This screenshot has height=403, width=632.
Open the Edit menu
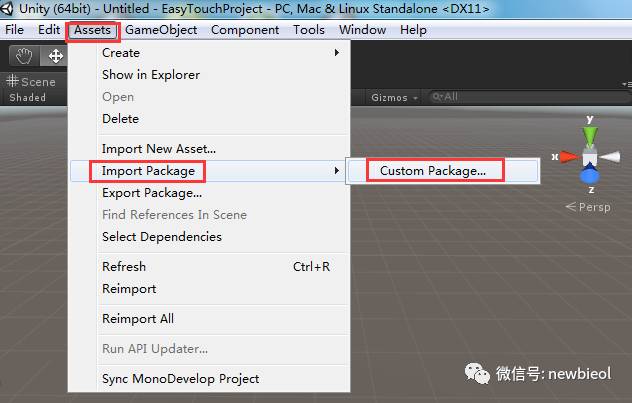pyautogui.click(x=49, y=30)
